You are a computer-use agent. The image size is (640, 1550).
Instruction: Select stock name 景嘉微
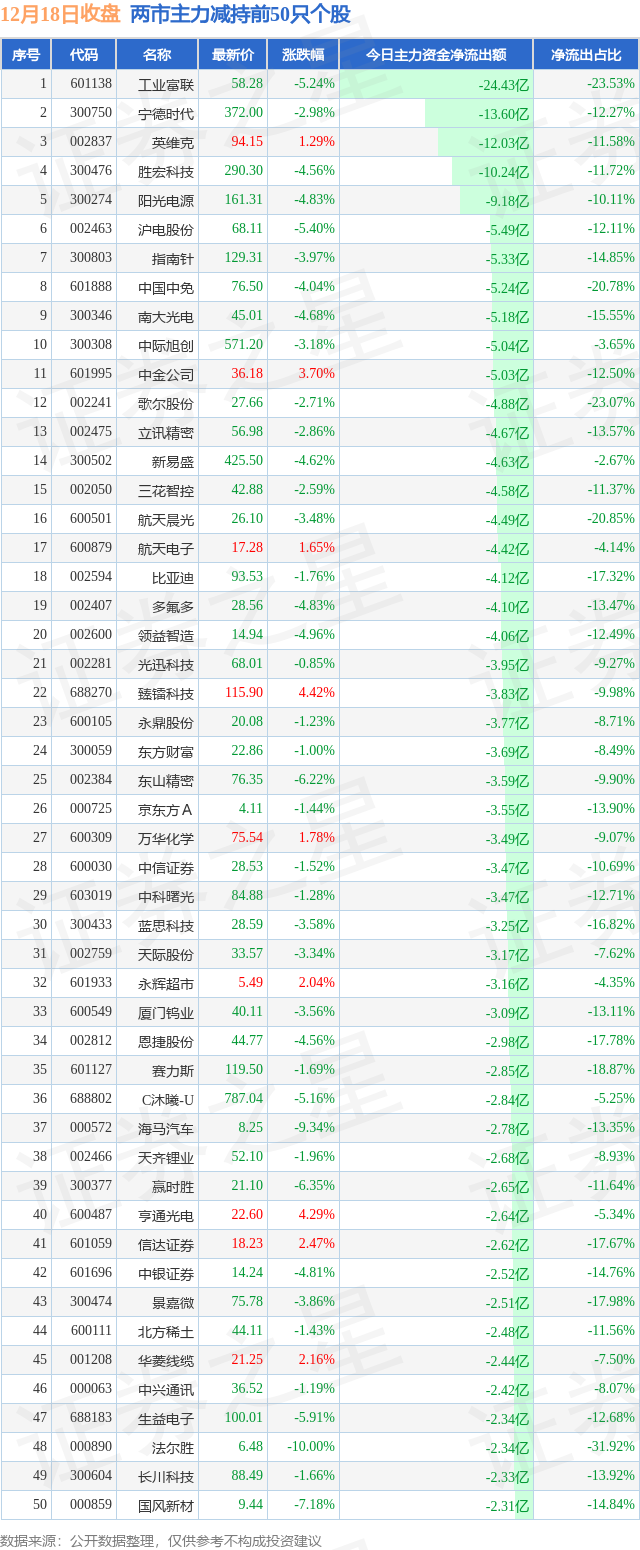pos(173,1302)
